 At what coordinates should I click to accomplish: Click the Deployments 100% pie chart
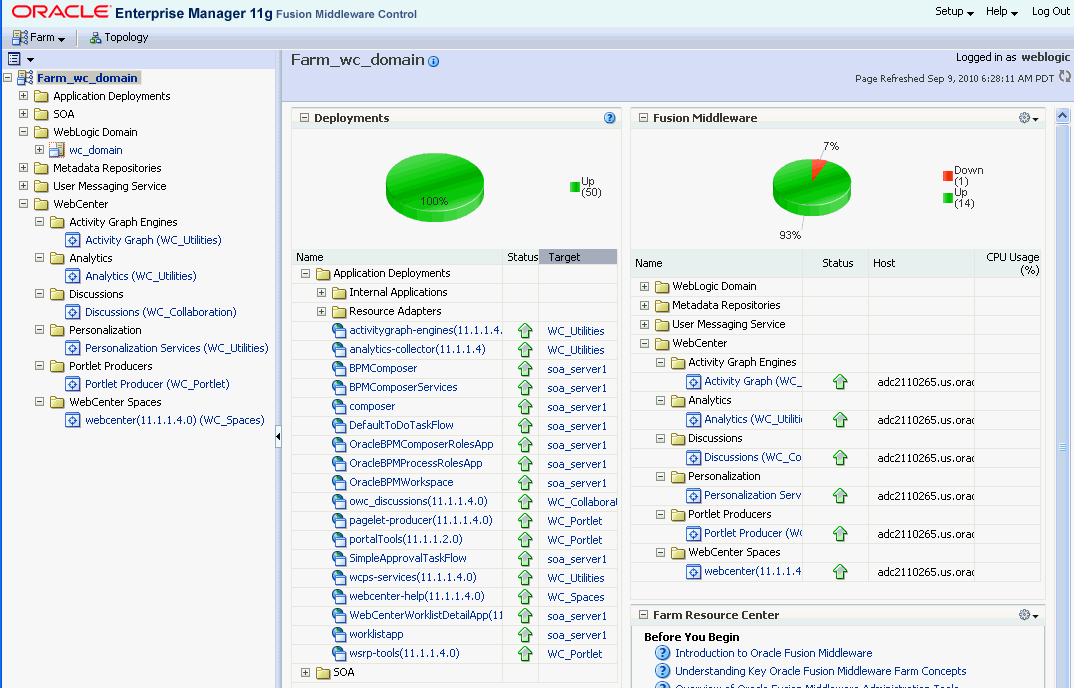tap(435, 187)
